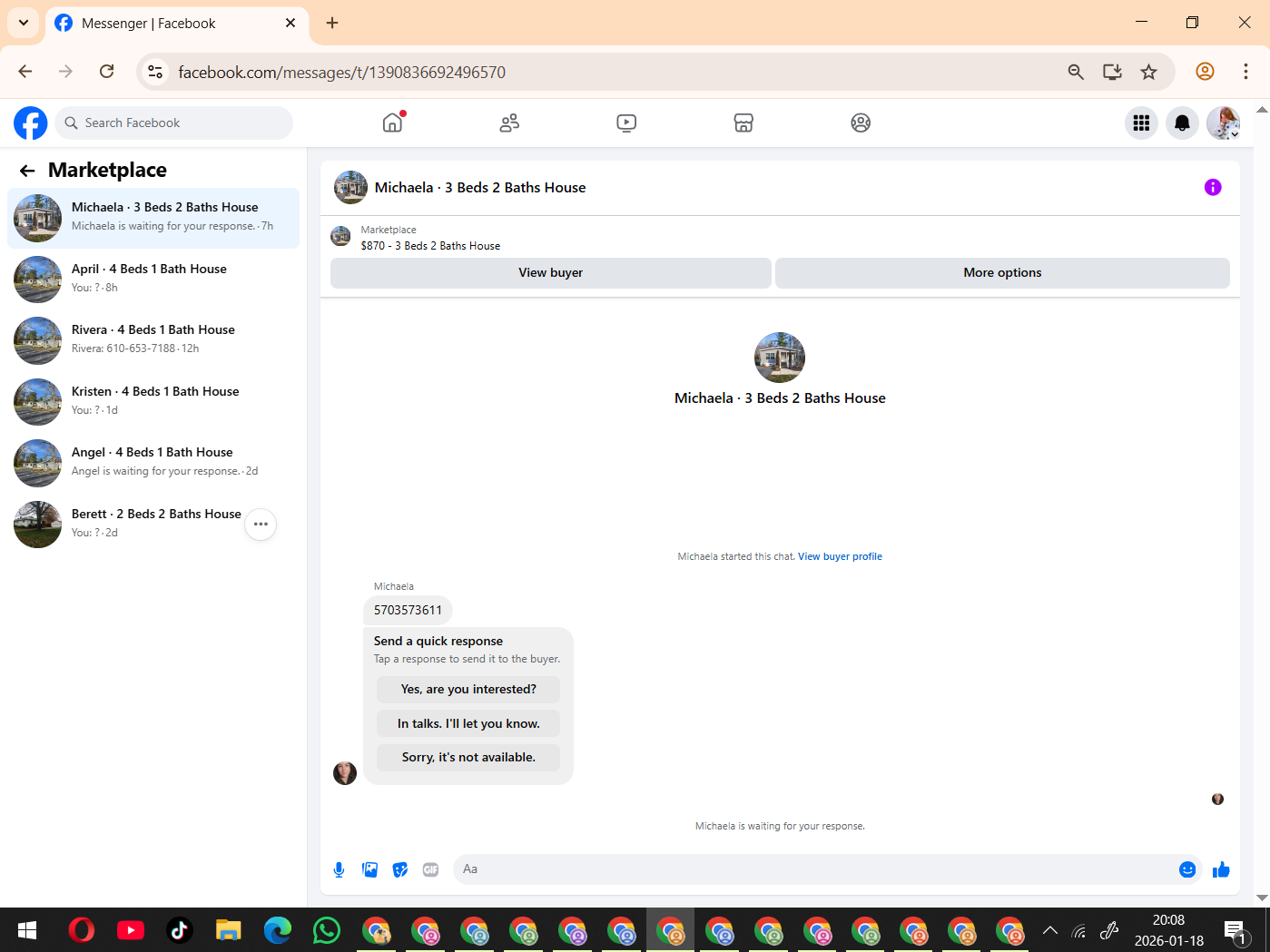
Task: Go to the Home feed icon
Action: 392,123
